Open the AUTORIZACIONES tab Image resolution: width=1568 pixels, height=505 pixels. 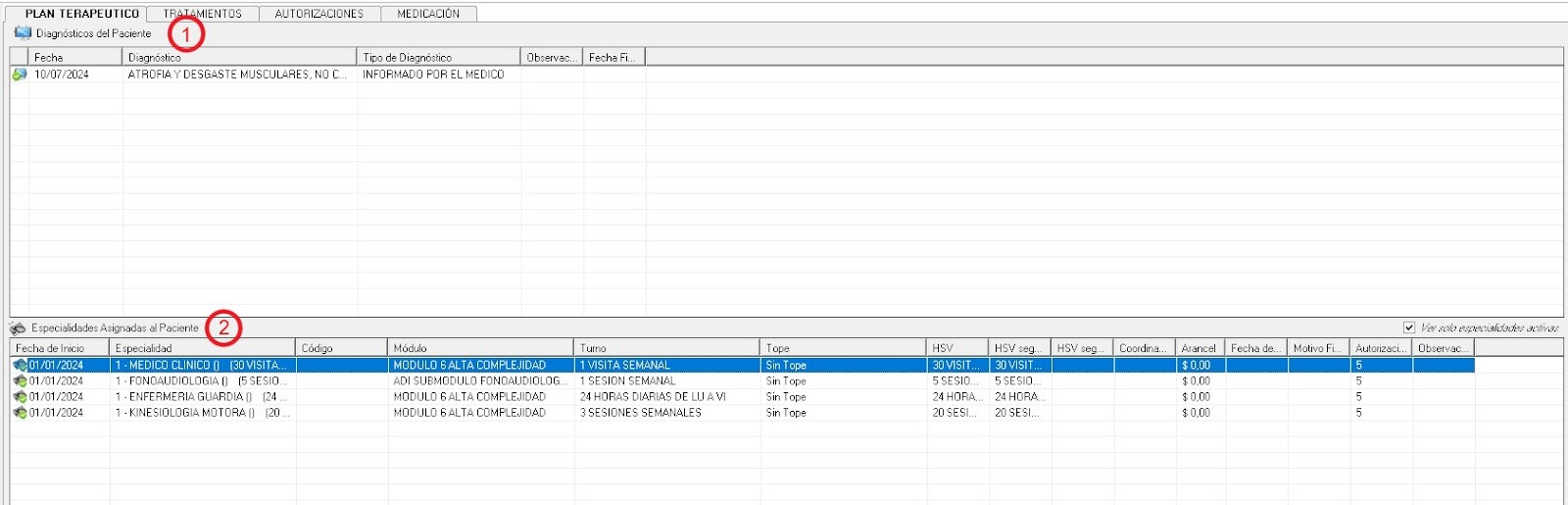click(x=318, y=14)
